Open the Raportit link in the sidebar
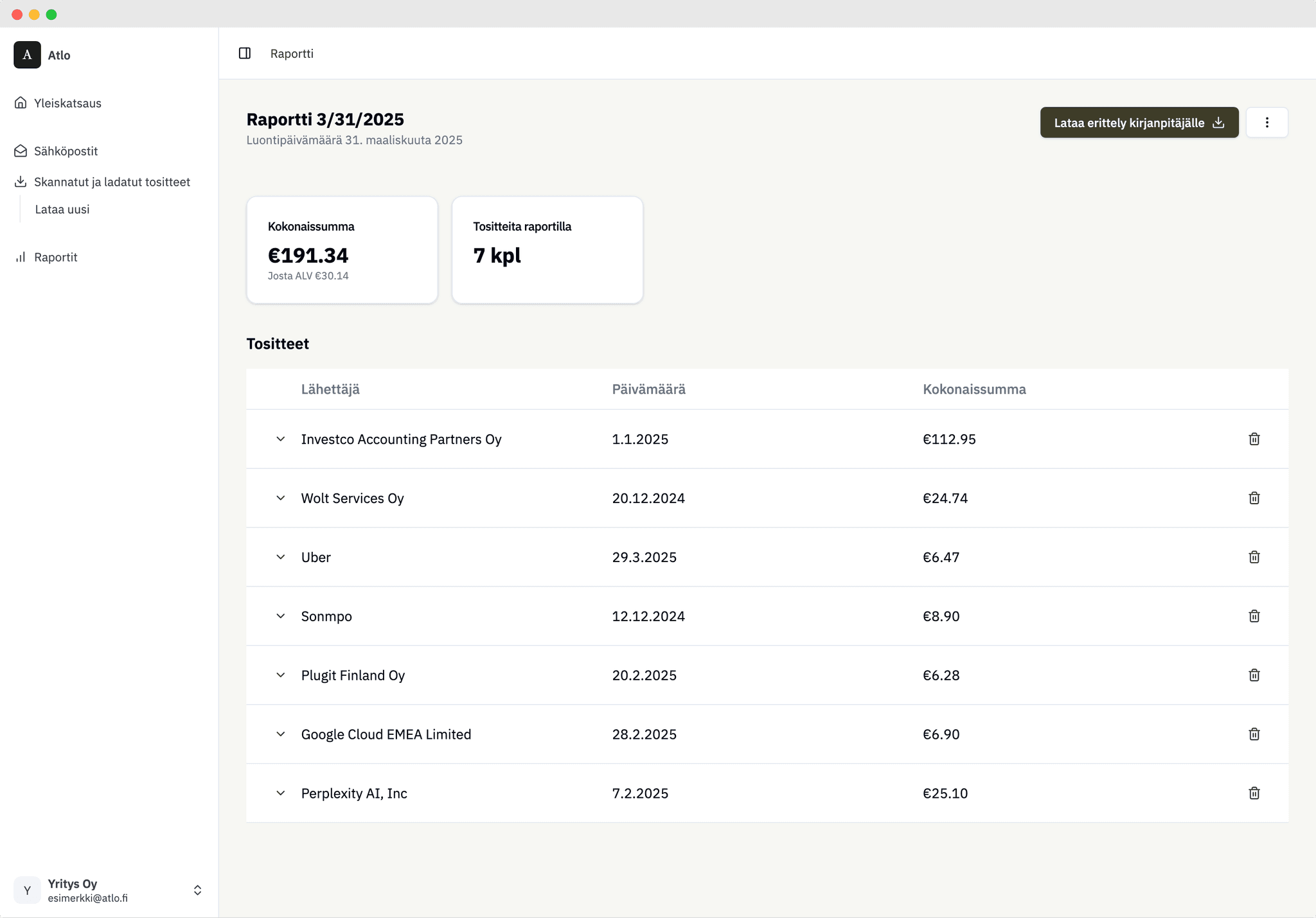 pos(56,257)
